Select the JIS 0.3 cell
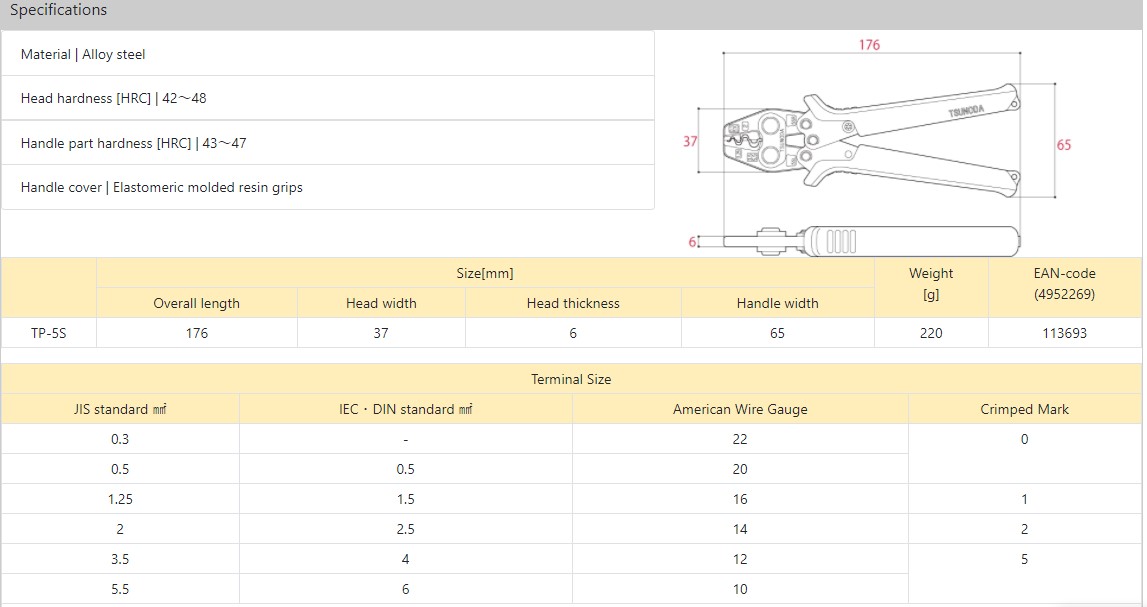1147x607 pixels. point(120,439)
